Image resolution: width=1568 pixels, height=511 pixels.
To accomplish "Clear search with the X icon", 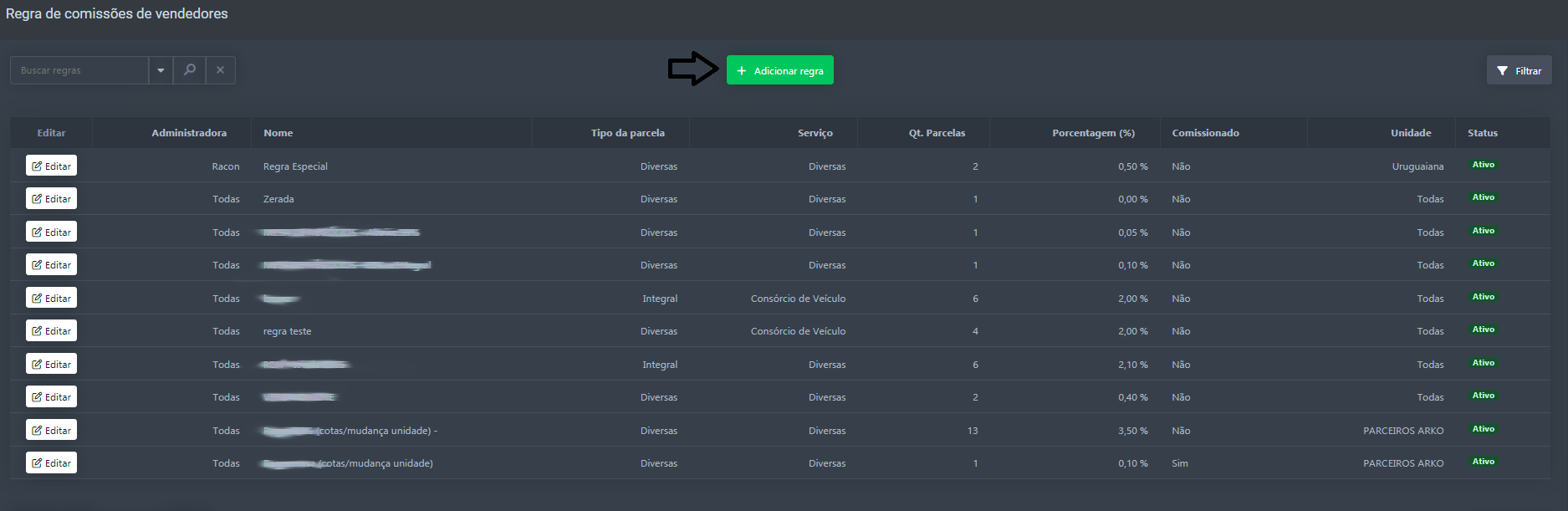I will [x=221, y=70].
